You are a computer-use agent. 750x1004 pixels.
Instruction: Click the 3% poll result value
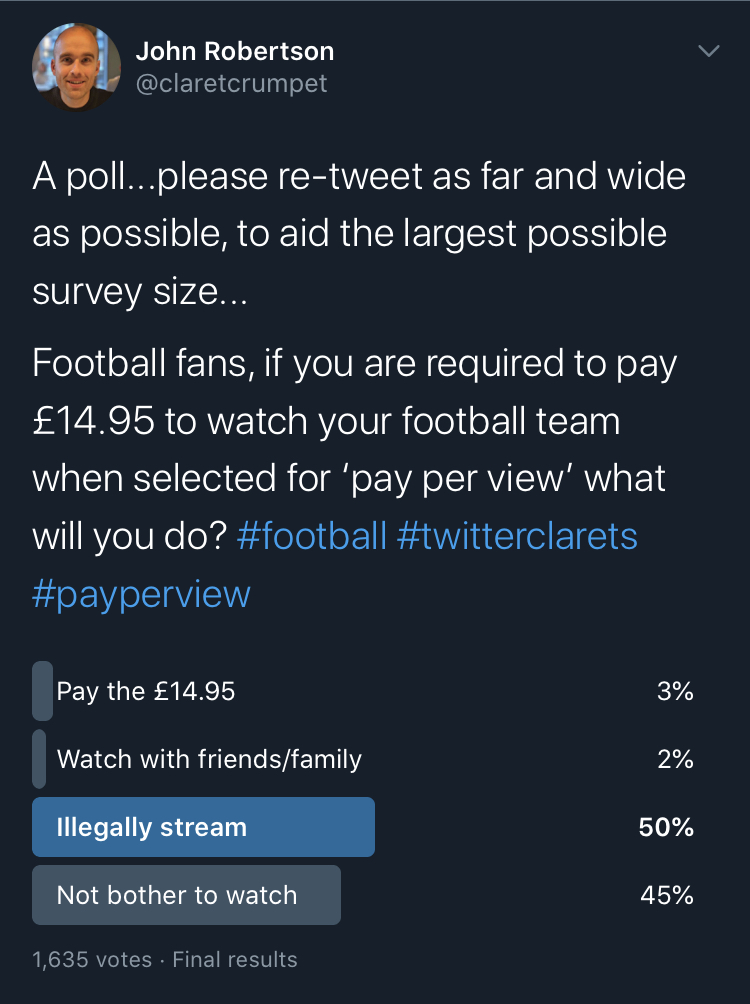pyautogui.click(x=675, y=691)
